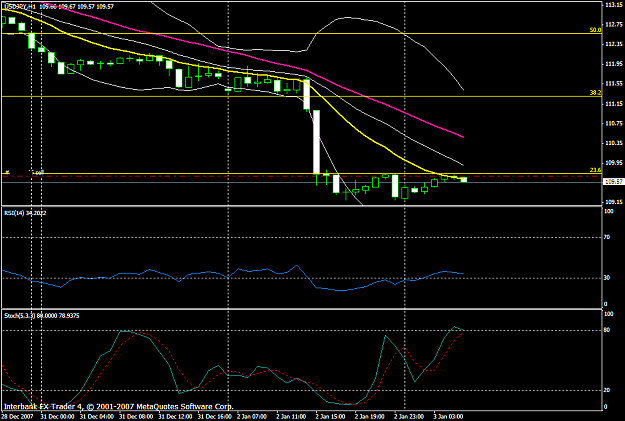Click the 31 Dec 12:00 time label
Viewport: 625px width, 421px height.
pos(175,417)
